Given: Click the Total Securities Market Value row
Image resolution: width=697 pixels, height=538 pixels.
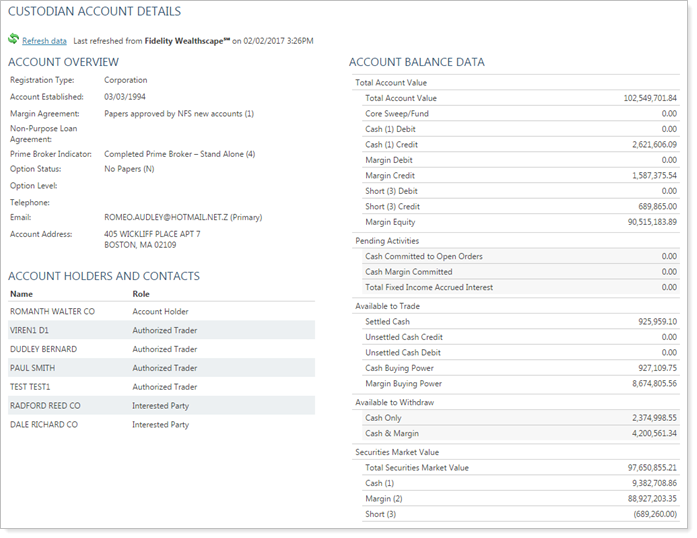Looking at the screenshot, I should [516, 468].
